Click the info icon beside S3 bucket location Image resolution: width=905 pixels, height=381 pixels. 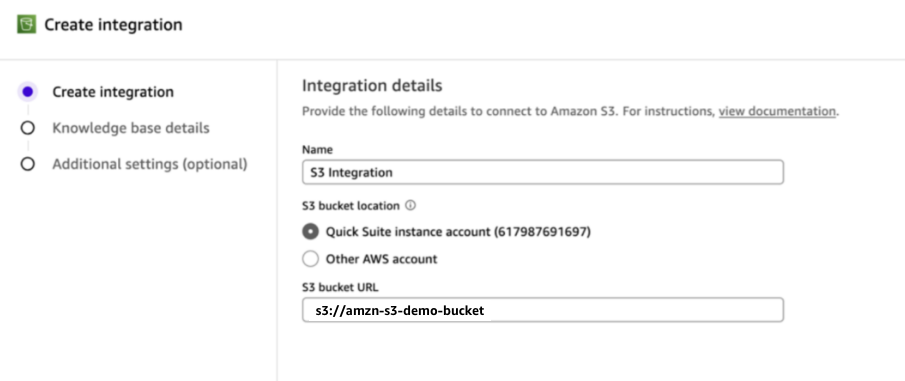pyautogui.click(x=410, y=206)
